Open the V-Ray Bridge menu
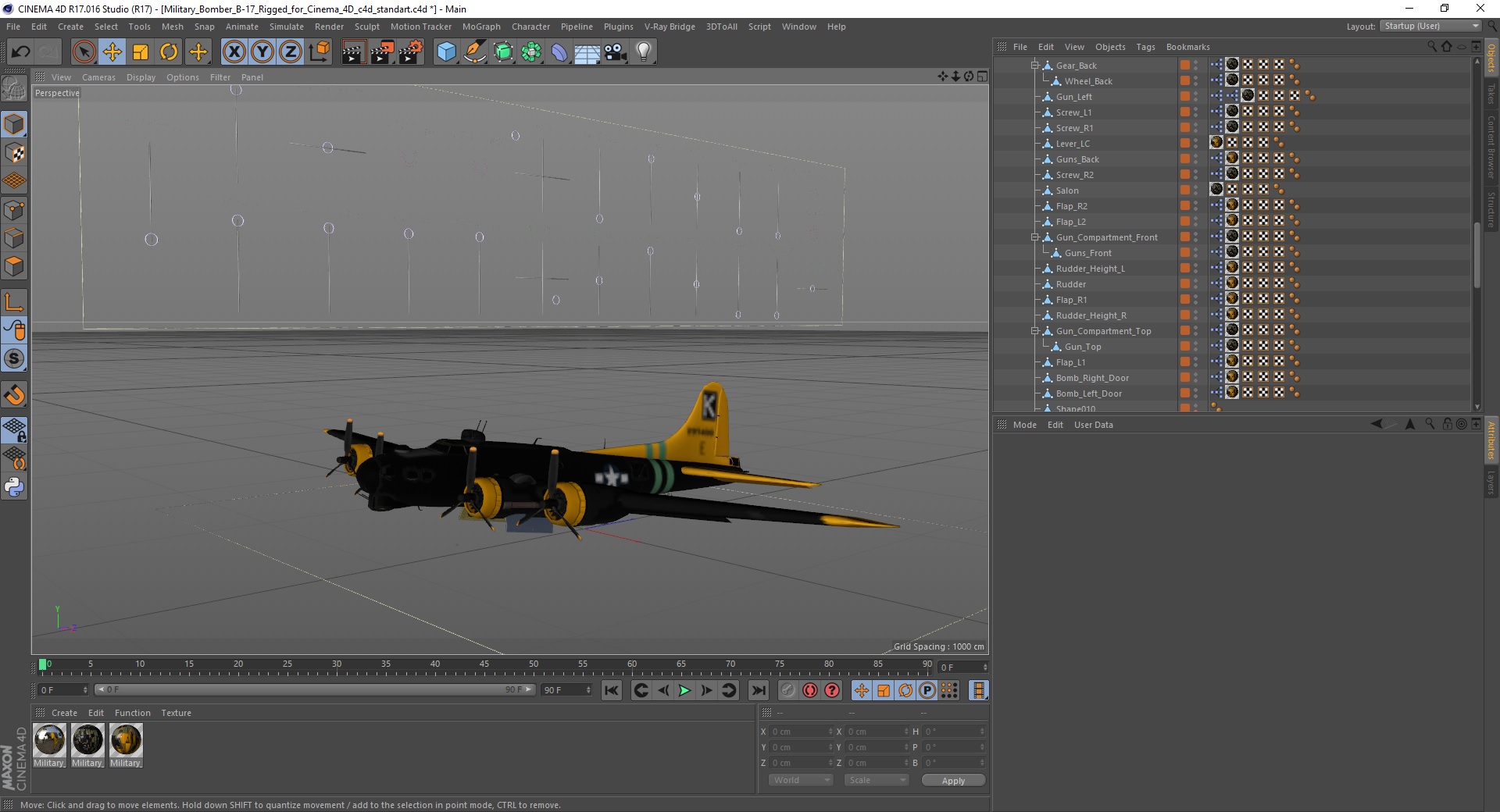The image size is (1500, 812). 670,27
